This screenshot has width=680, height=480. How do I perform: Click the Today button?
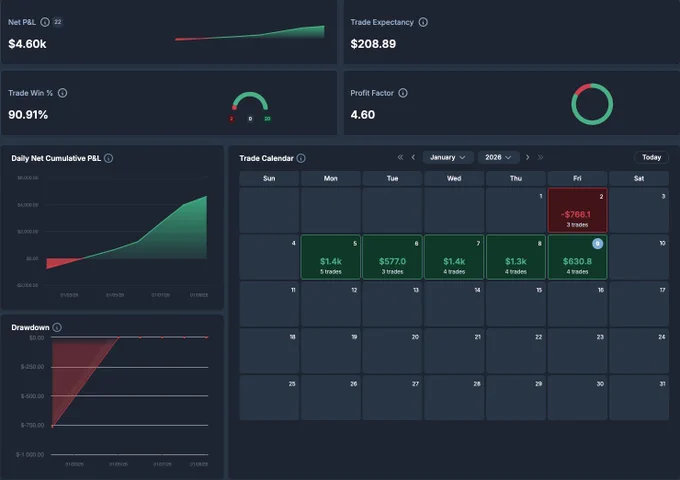click(651, 157)
